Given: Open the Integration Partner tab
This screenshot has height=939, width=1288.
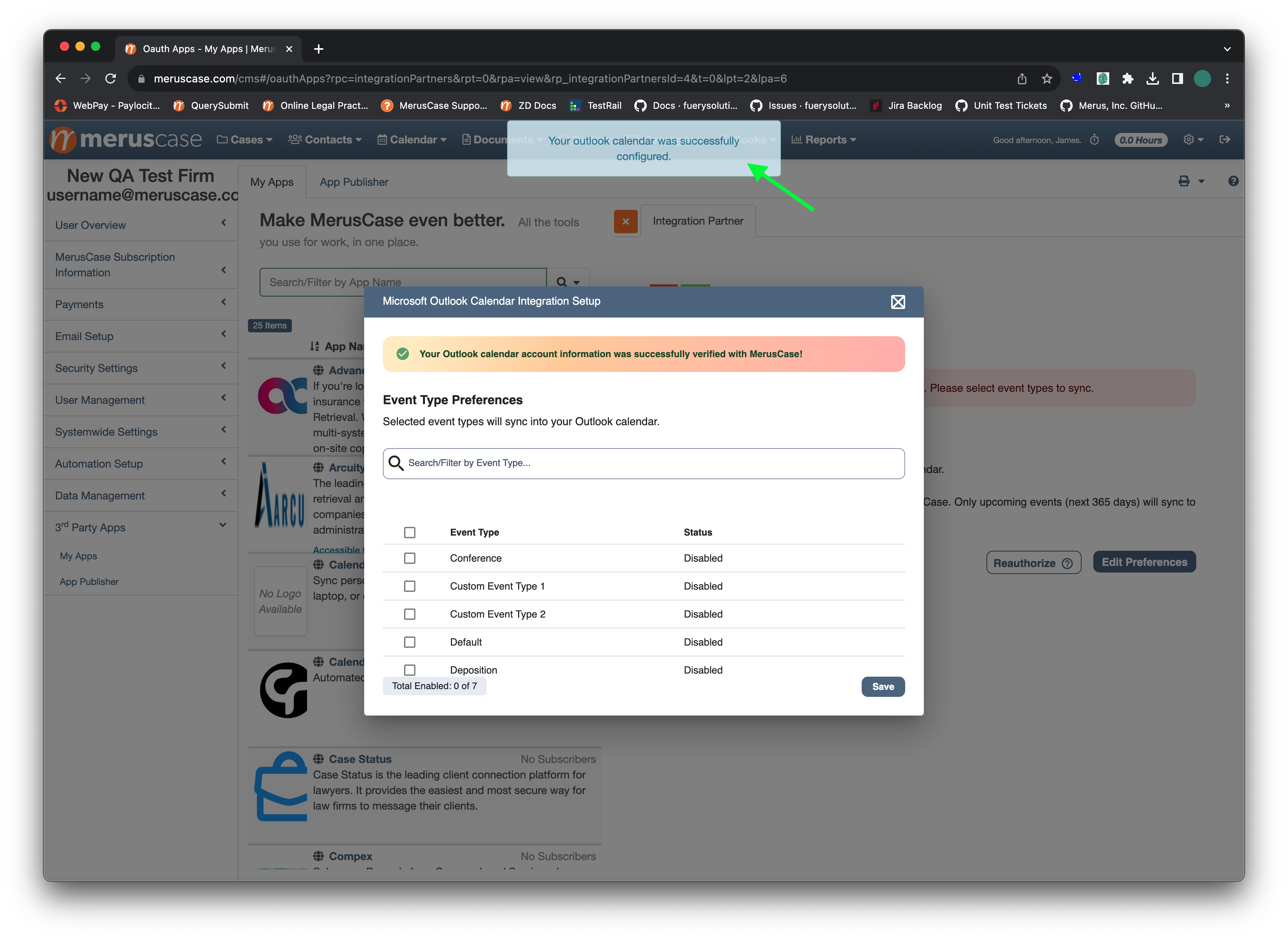Looking at the screenshot, I should 697,221.
